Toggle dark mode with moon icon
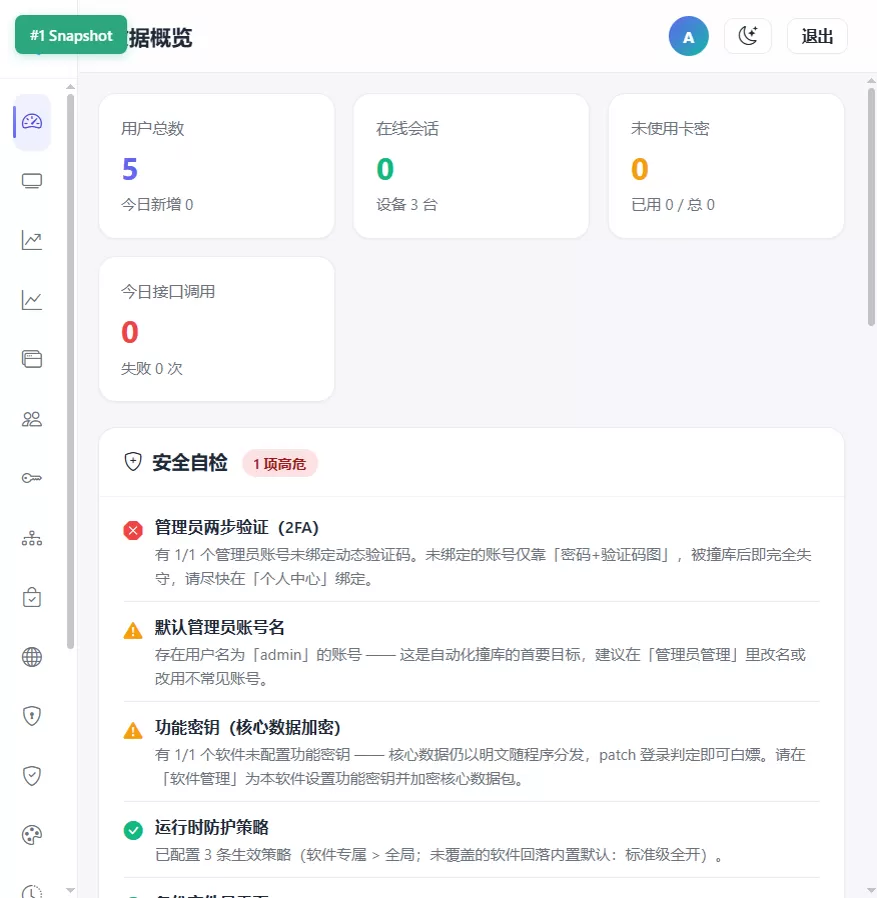 coord(748,36)
